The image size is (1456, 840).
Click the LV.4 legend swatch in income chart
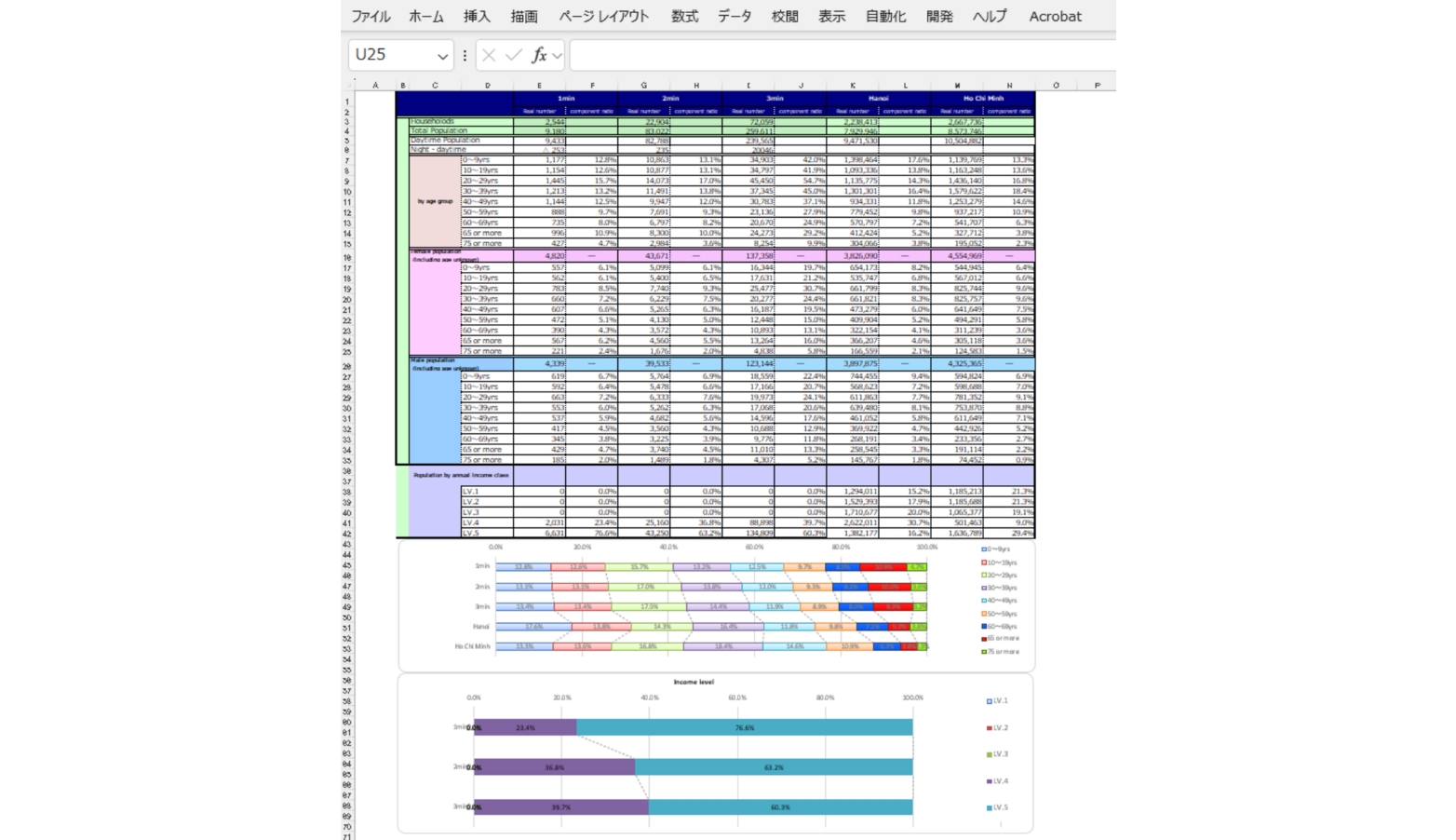click(989, 781)
